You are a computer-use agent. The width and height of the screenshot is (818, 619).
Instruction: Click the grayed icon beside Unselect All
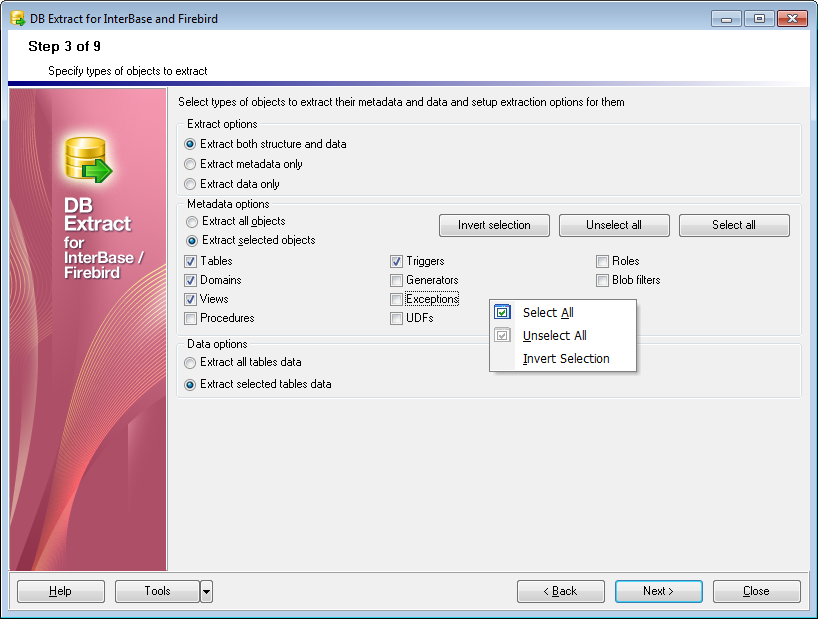(501, 335)
